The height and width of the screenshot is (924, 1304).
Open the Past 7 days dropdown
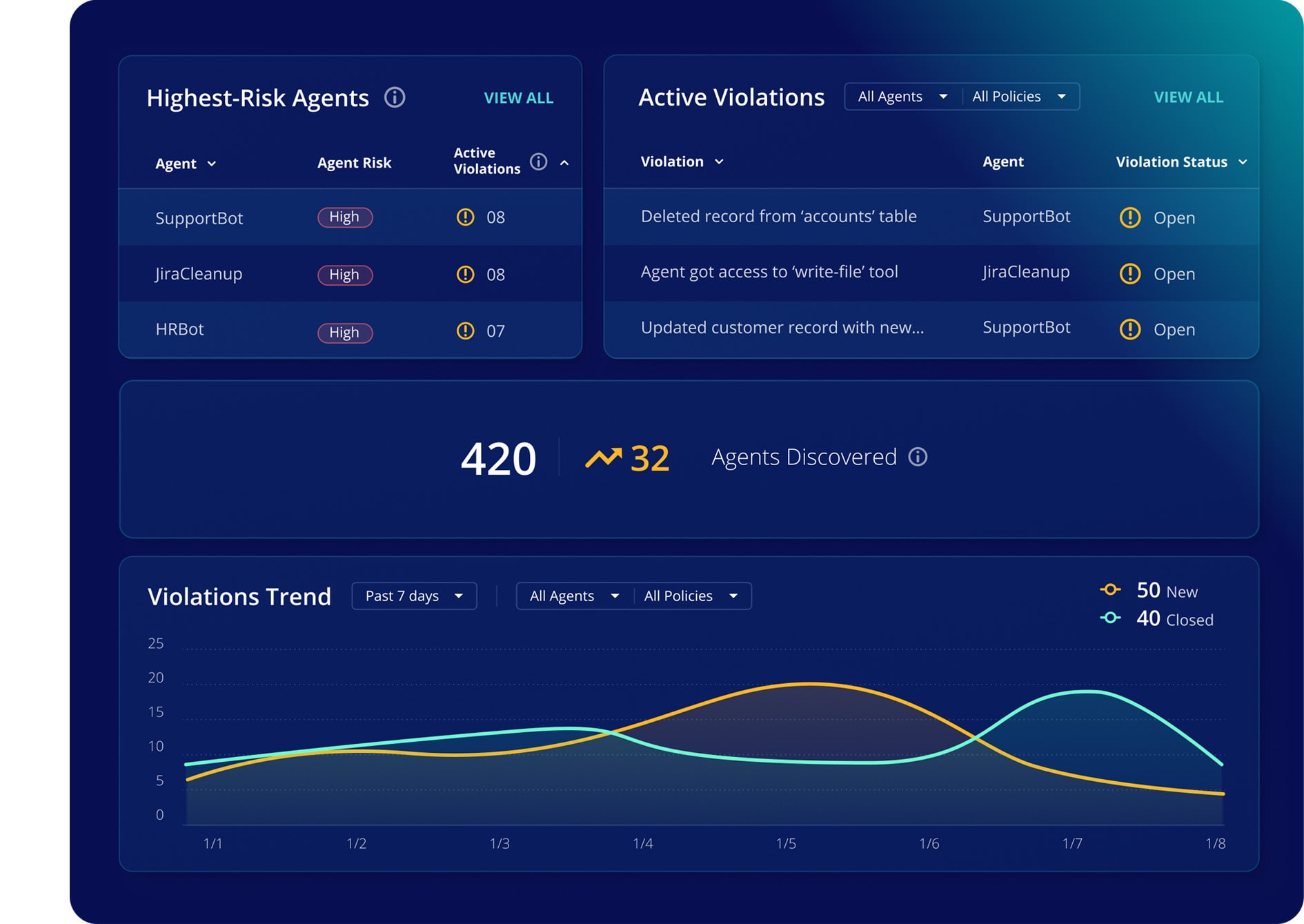(x=413, y=596)
